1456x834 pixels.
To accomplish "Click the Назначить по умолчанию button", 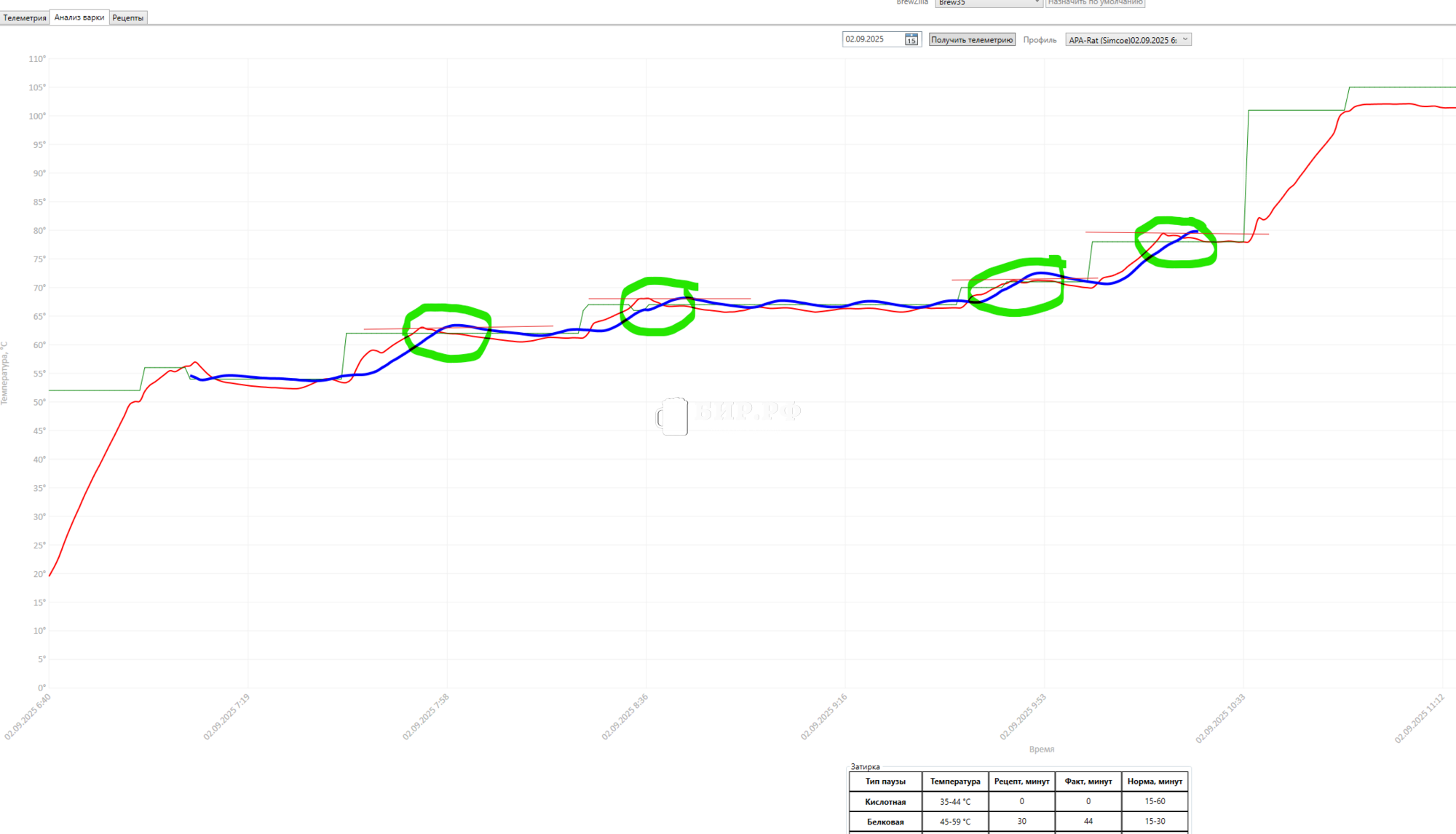I will 1095,3.
